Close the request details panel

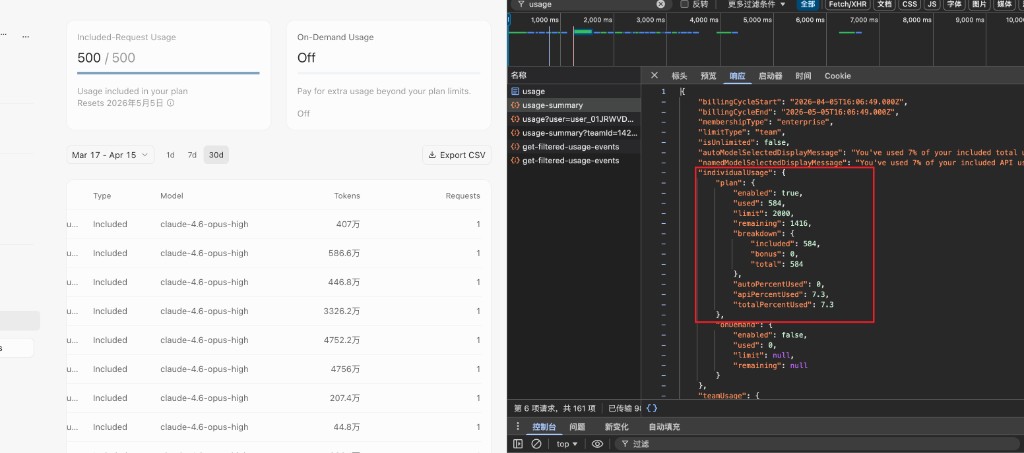point(654,76)
